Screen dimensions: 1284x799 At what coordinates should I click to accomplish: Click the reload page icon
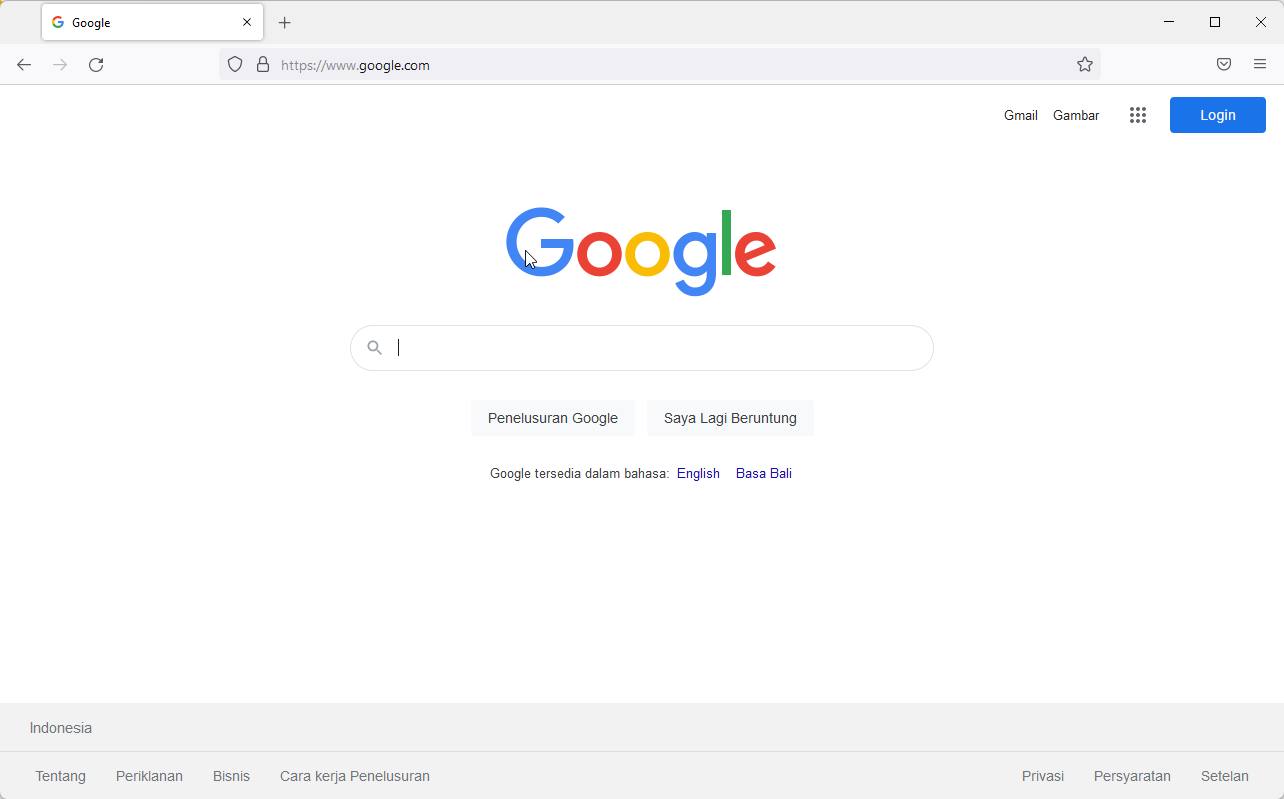[x=96, y=64]
